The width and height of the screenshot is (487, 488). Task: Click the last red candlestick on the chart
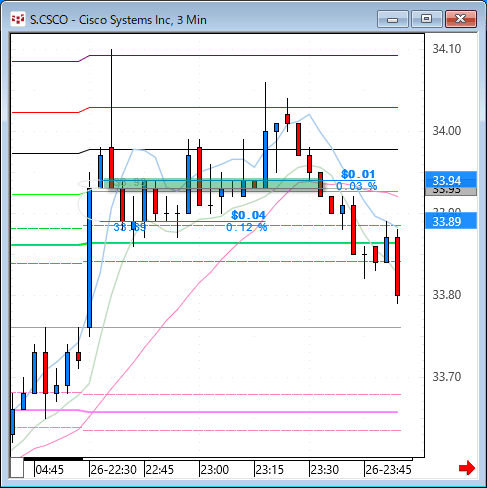tap(397, 266)
